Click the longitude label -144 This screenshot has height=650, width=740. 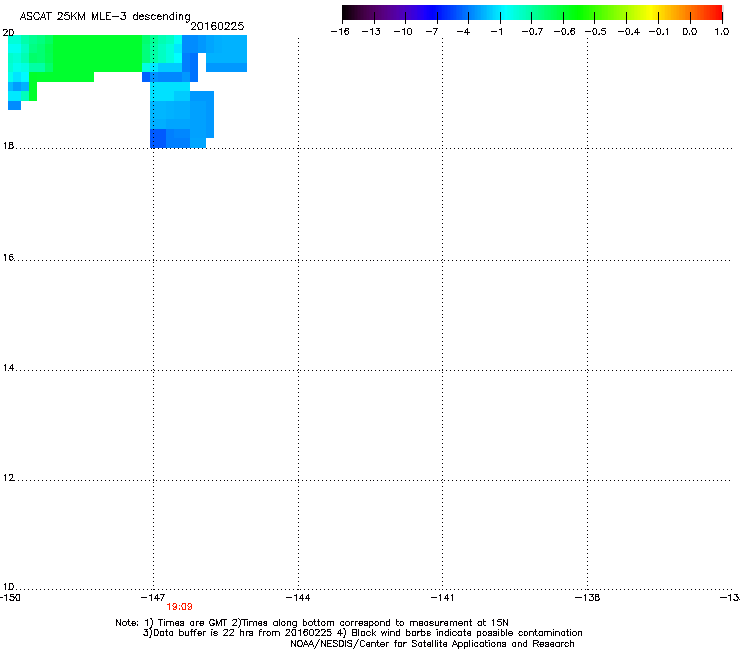[298, 598]
